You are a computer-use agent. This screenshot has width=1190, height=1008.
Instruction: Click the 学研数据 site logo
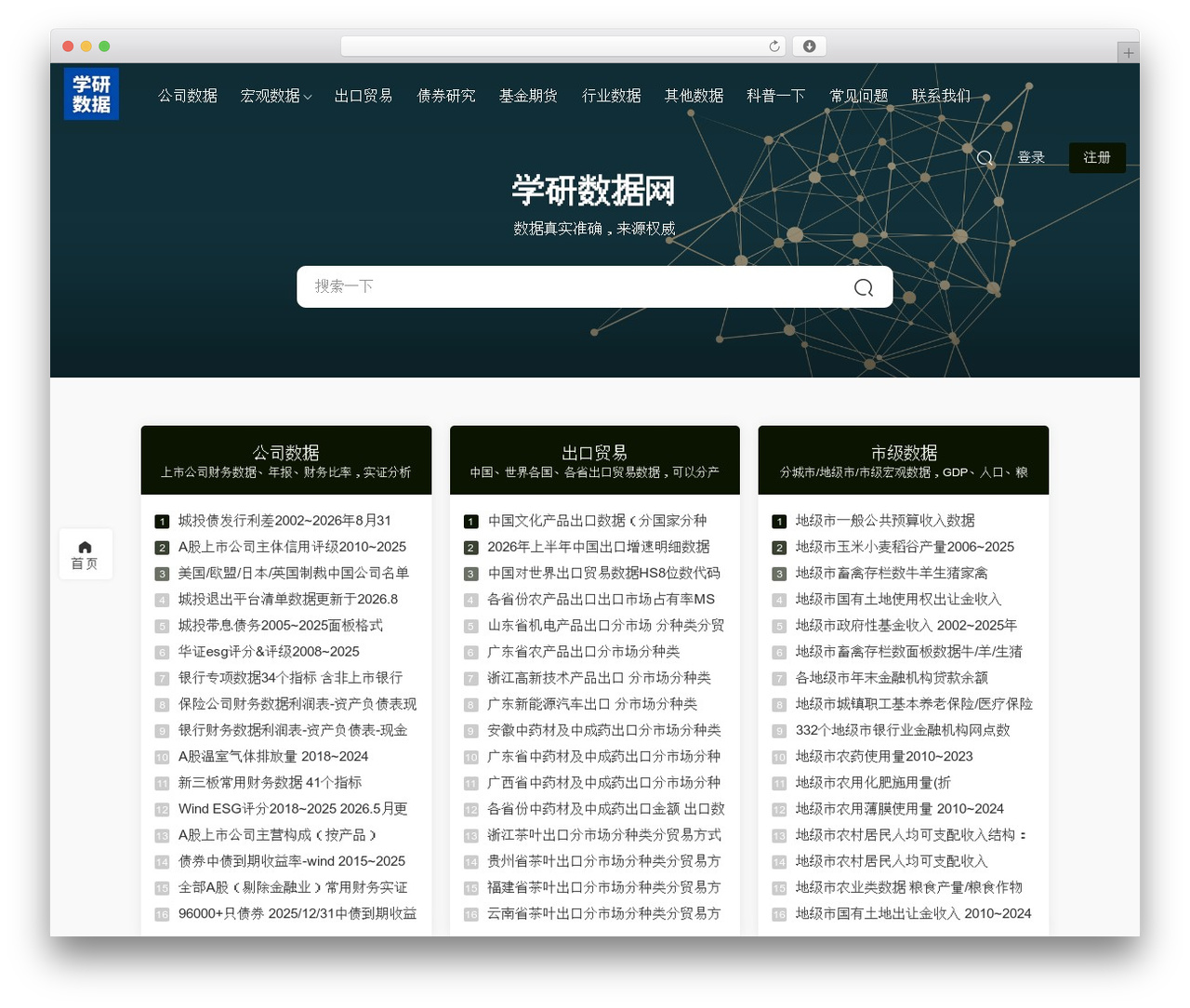click(91, 94)
